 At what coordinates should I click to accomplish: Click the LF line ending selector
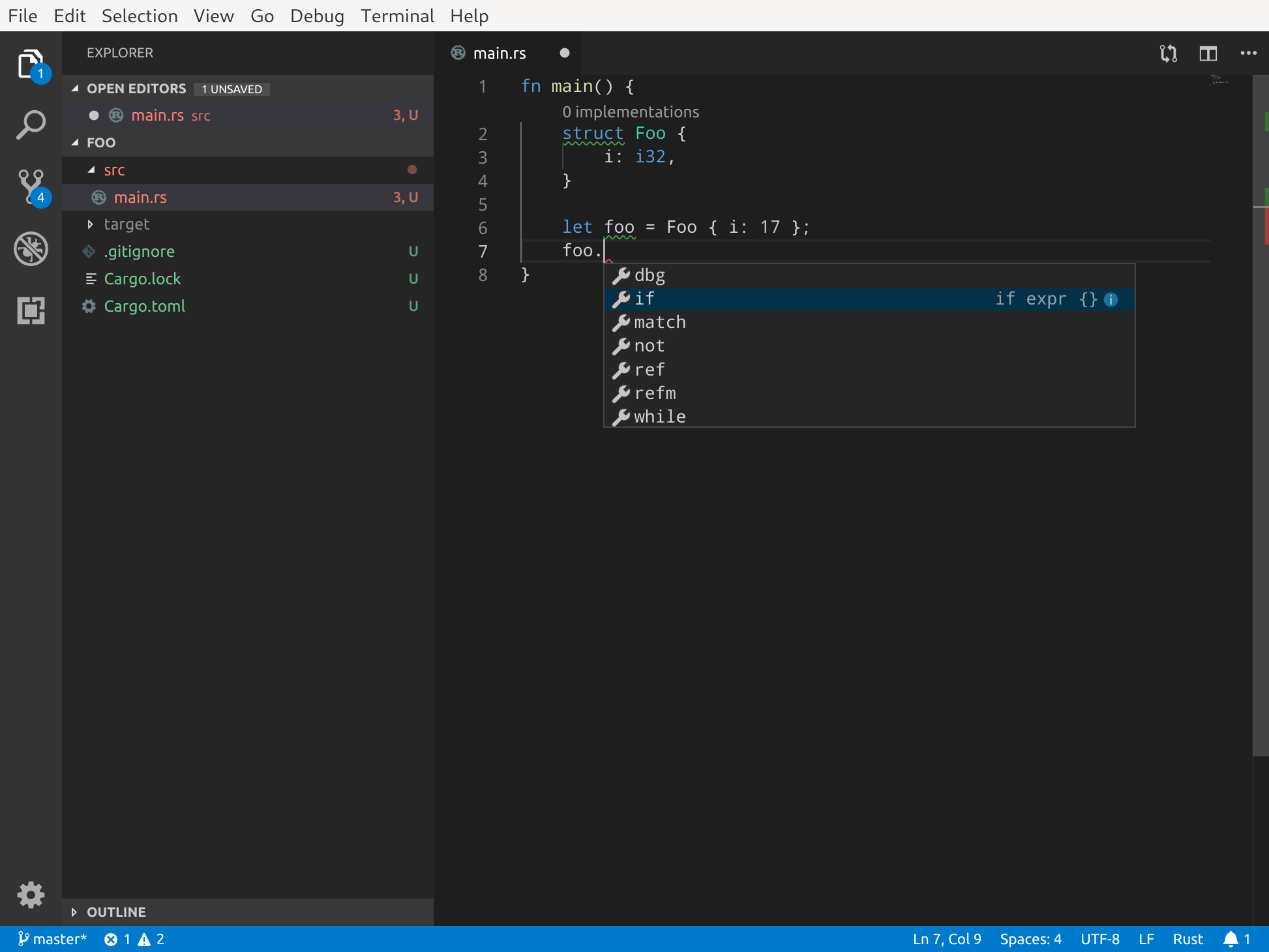click(x=1146, y=939)
